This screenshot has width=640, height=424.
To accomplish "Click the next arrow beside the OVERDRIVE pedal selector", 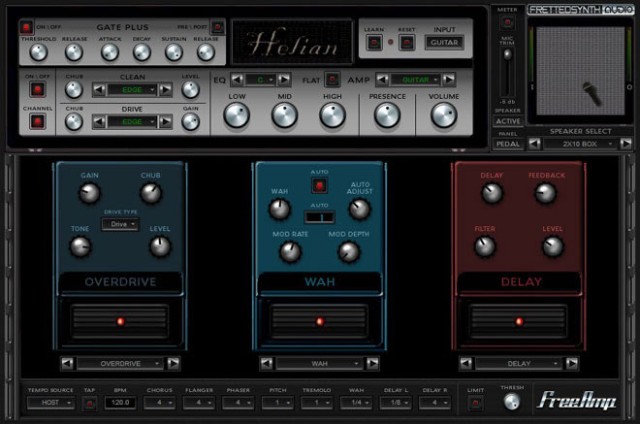I will 173,363.
